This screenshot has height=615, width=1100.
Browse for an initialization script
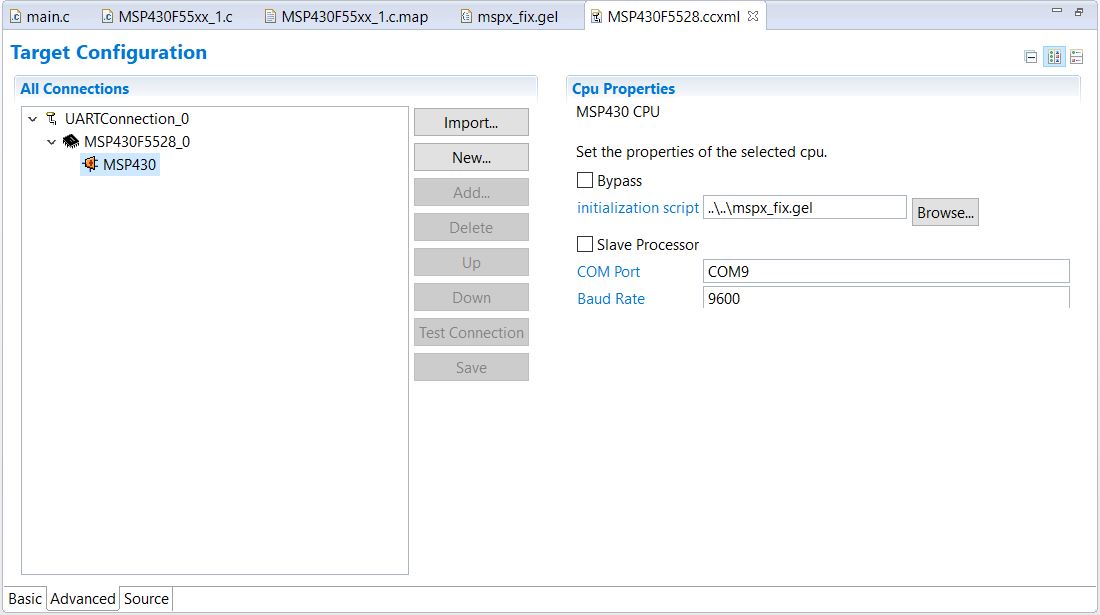click(945, 212)
